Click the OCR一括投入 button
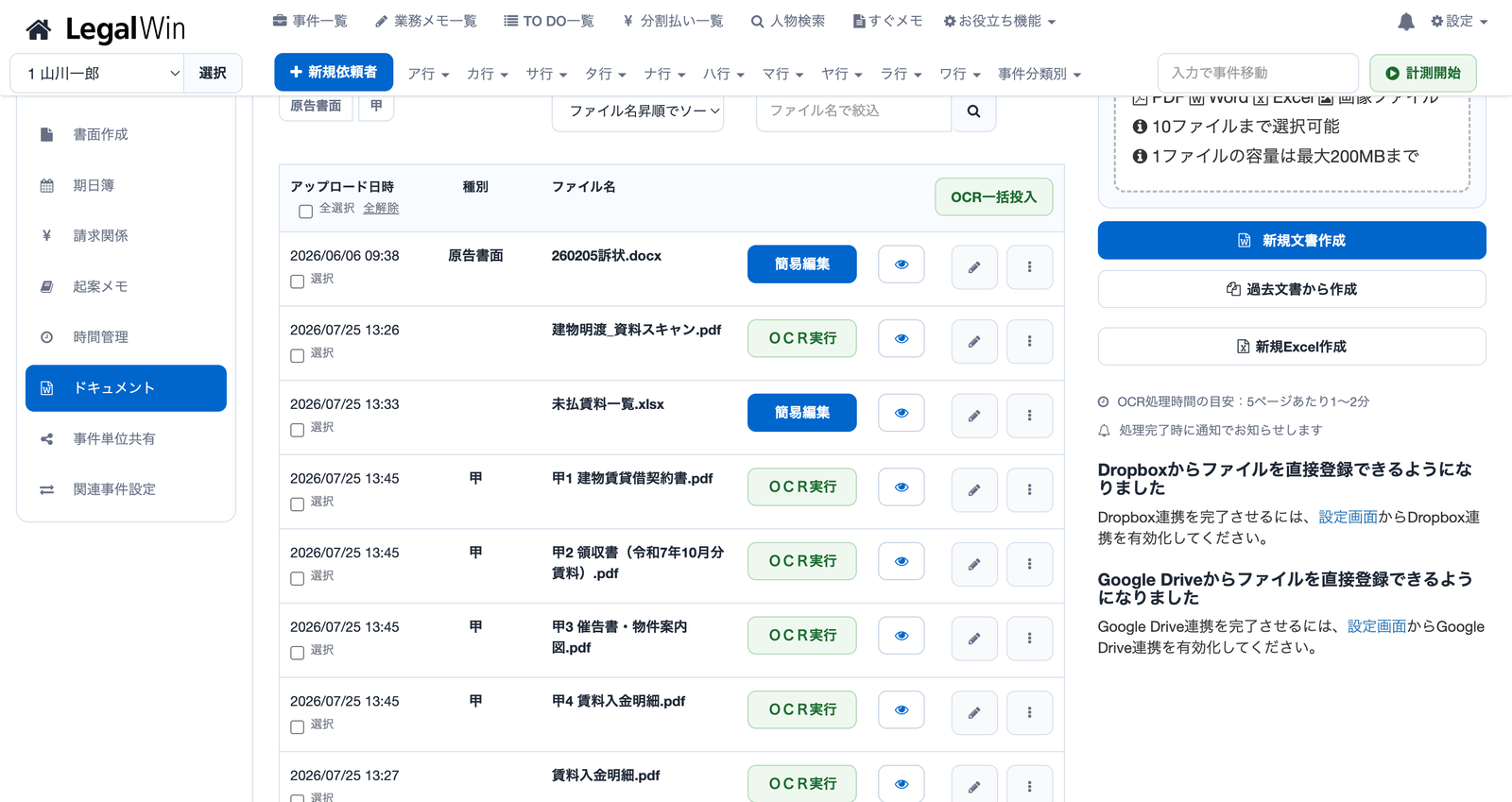 pyautogui.click(x=994, y=197)
